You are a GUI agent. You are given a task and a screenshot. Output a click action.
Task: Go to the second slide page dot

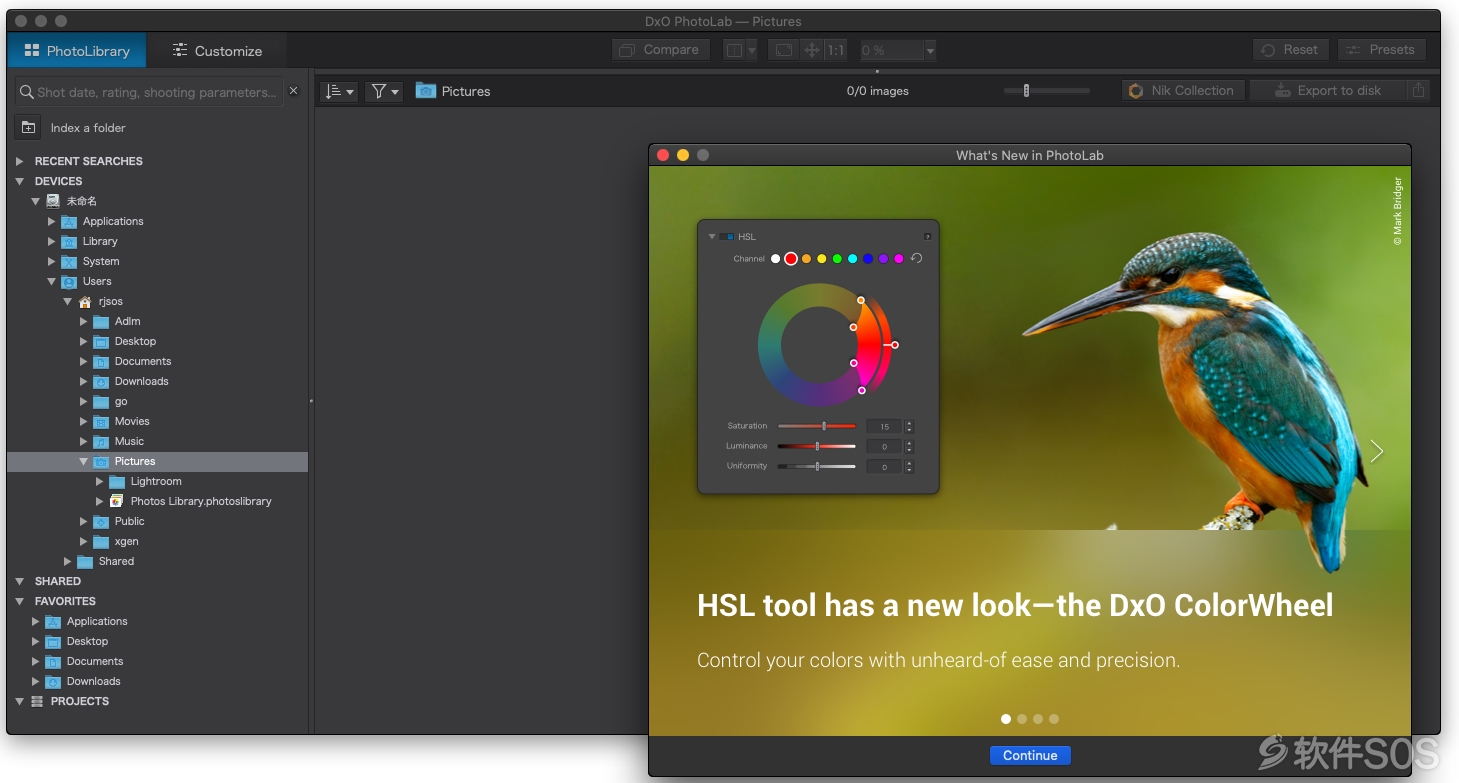1022,718
